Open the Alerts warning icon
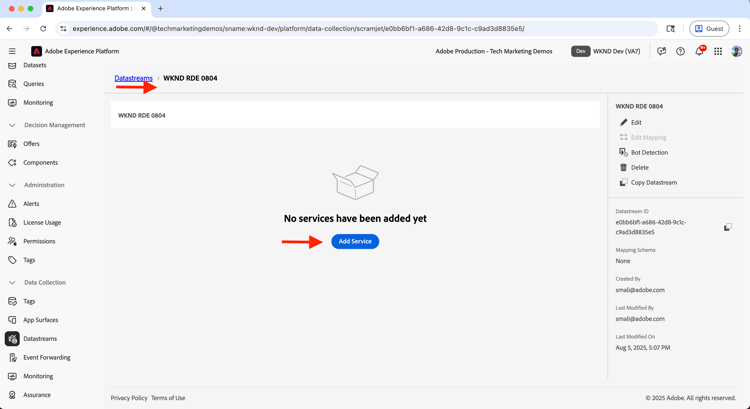The image size is (750, 409). [12, 204]
